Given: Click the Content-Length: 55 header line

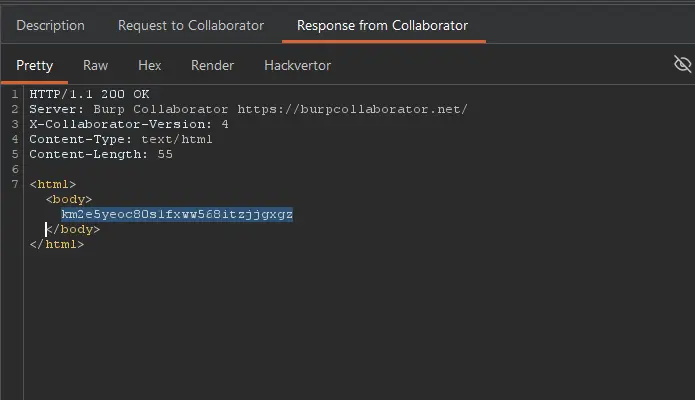Looking at the screenshot, I should pos(101,154).
